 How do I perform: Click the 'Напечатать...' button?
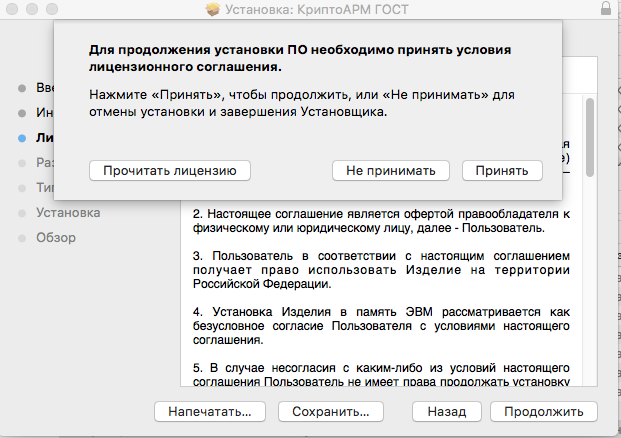coord(210,411)
